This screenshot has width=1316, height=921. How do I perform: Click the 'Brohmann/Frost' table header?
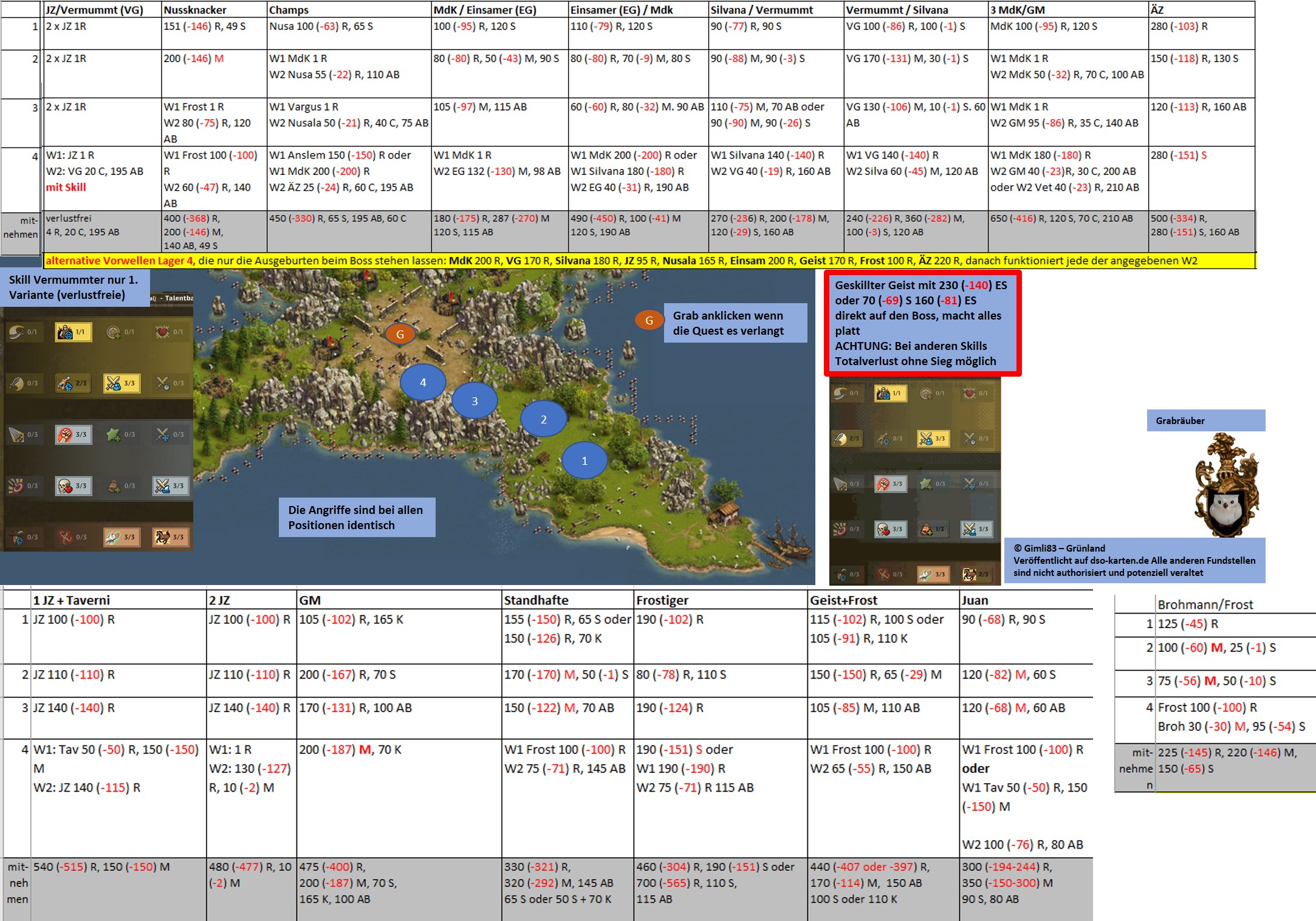pos(1205,604)
